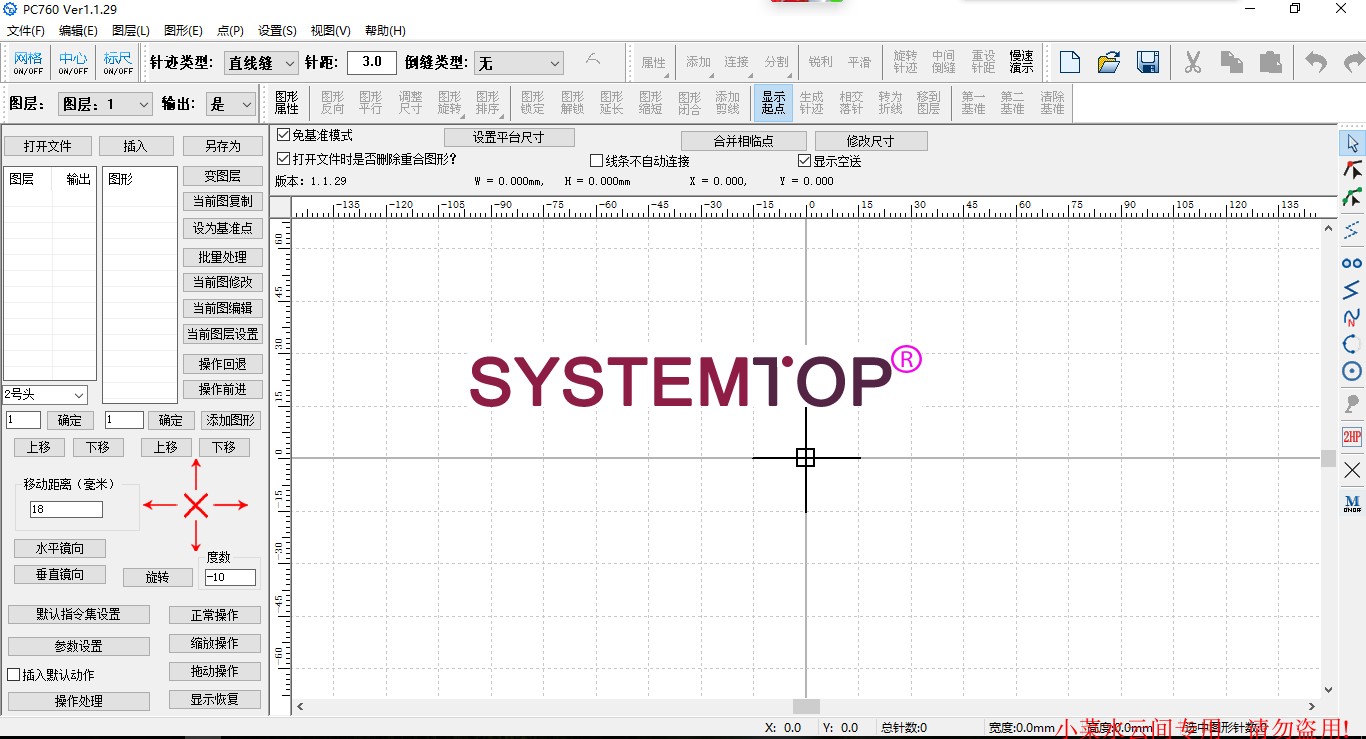The height and width of the screenshot is (739, 1366).
Task: Click the Open folder icon
Action: (x=1109, y=62)
